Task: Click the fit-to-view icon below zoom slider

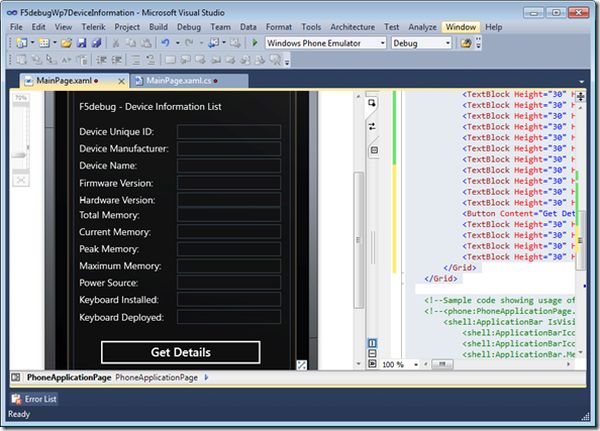Action: click(21, 180)
